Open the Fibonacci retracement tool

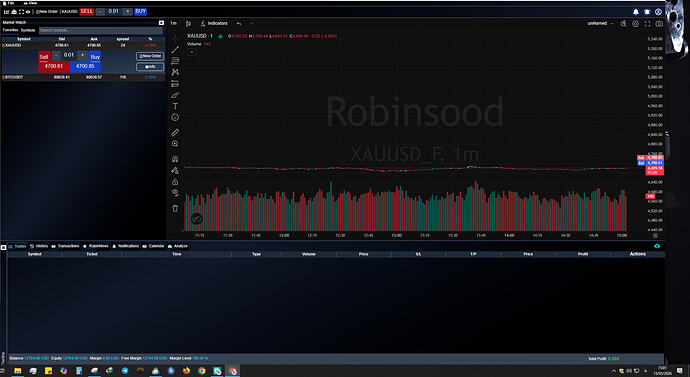click(175, 61)
